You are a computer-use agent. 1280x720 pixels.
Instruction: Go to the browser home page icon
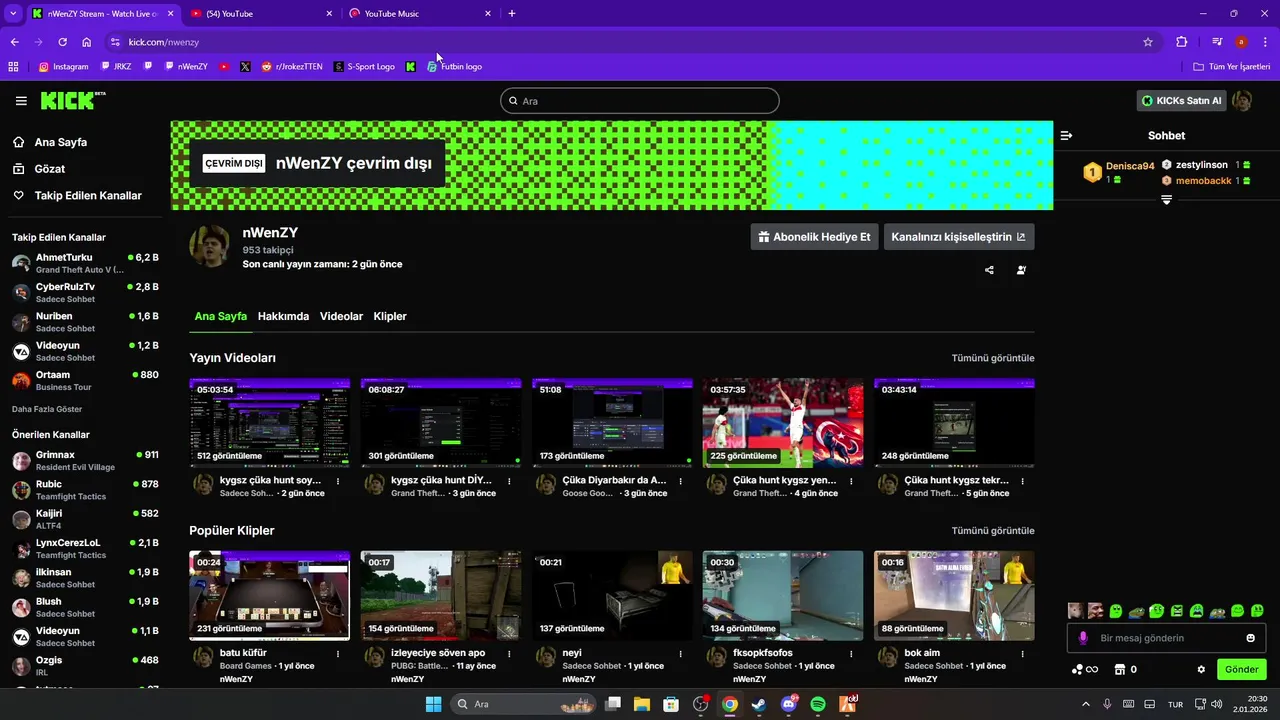(87, 42)
